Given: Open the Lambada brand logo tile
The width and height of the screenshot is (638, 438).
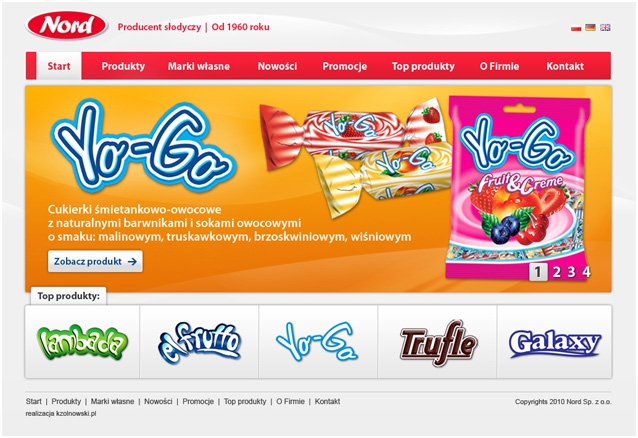Looking at the screenshot, I should tap(83, 342).
